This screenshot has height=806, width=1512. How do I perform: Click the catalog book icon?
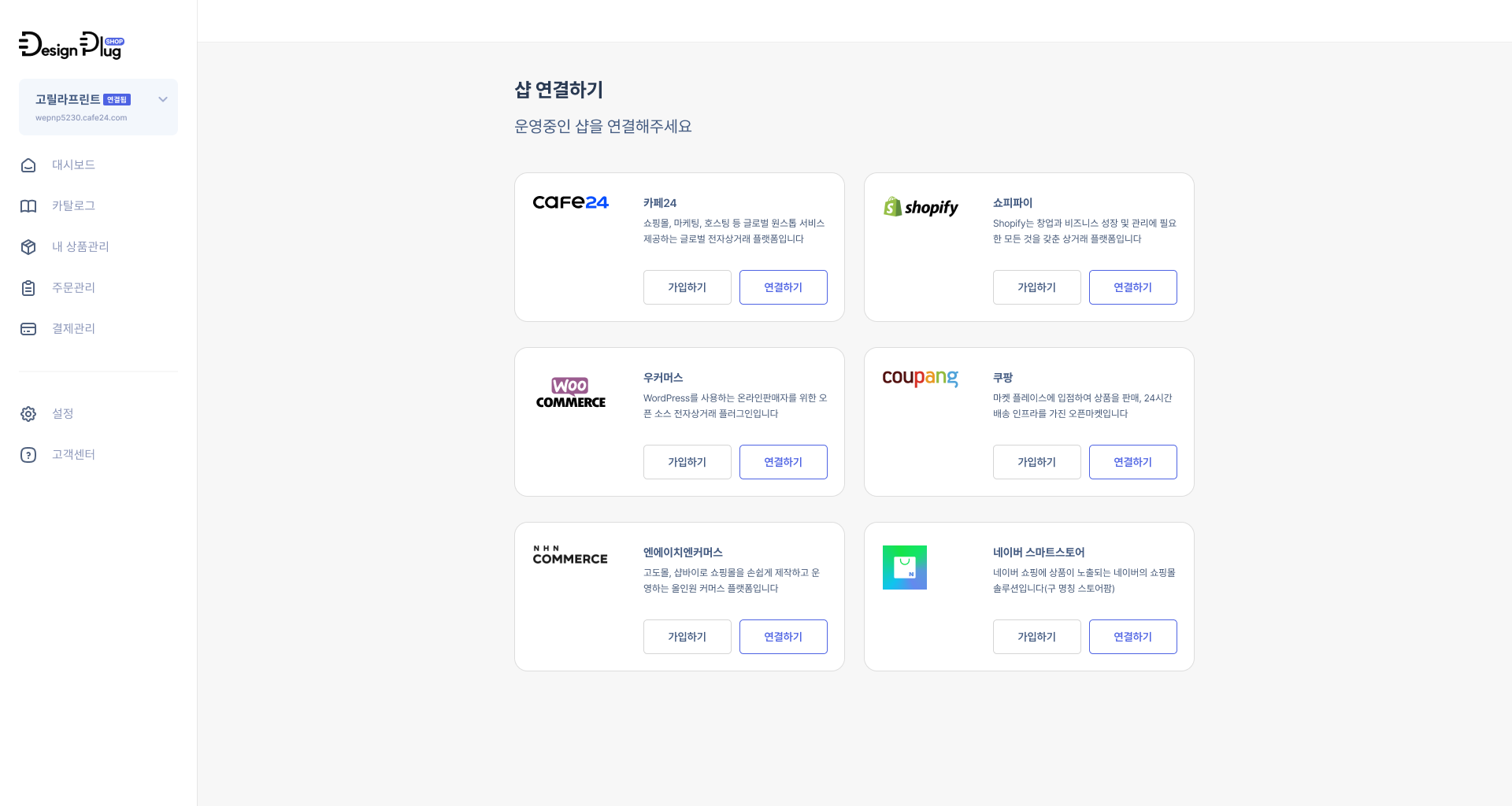coord(28,206)
